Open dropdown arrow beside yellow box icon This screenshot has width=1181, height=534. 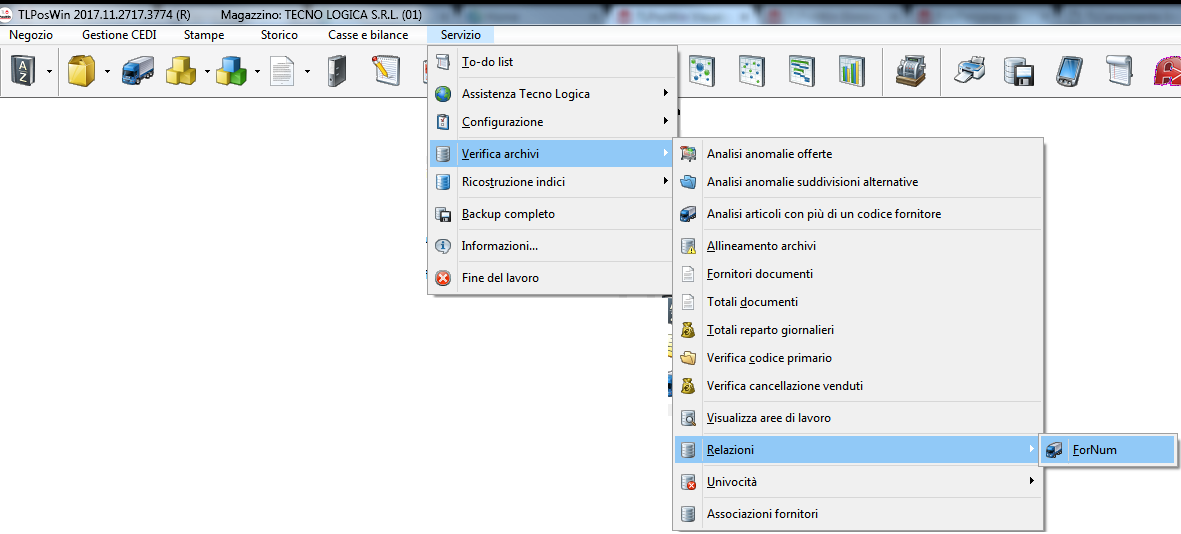[107, 72]
